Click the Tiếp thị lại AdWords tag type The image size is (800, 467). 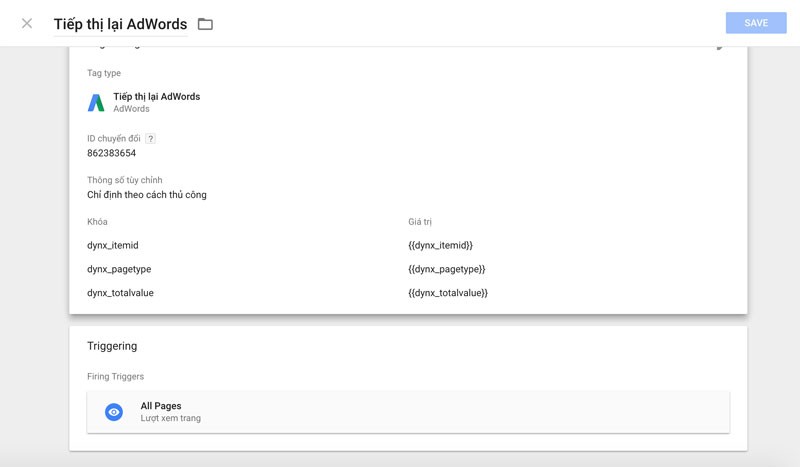(x=157, y=96)
